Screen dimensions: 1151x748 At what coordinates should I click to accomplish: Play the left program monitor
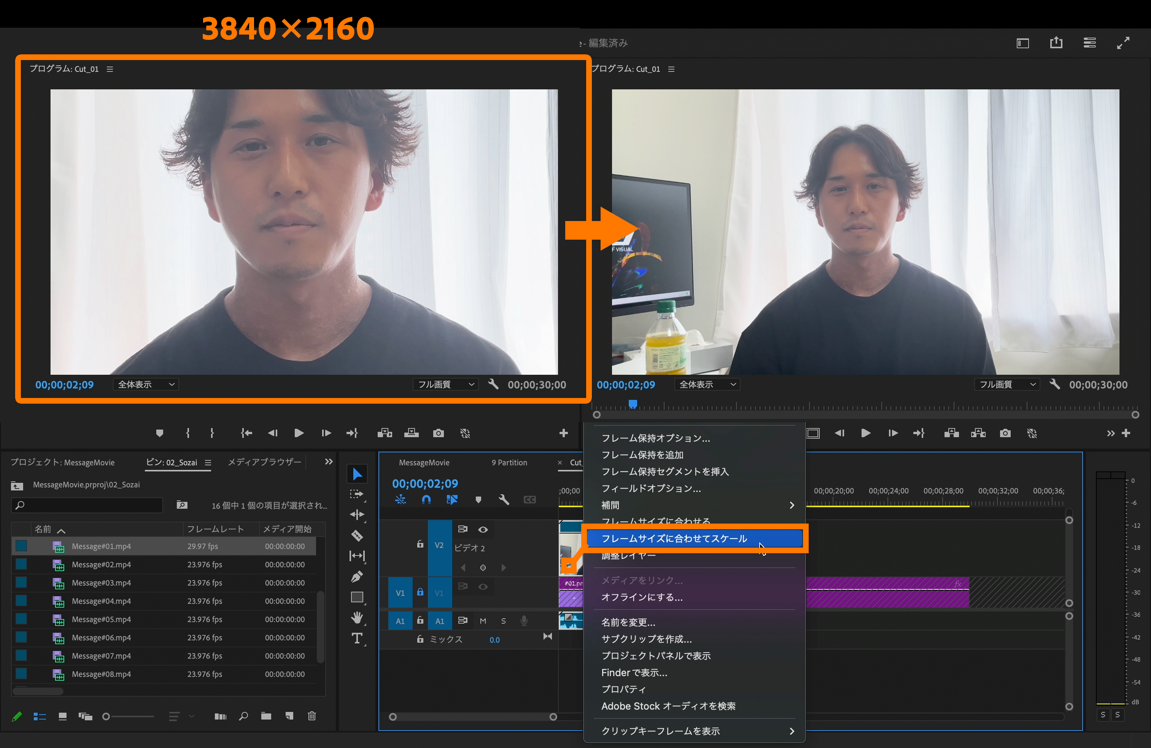coord(299,434)
